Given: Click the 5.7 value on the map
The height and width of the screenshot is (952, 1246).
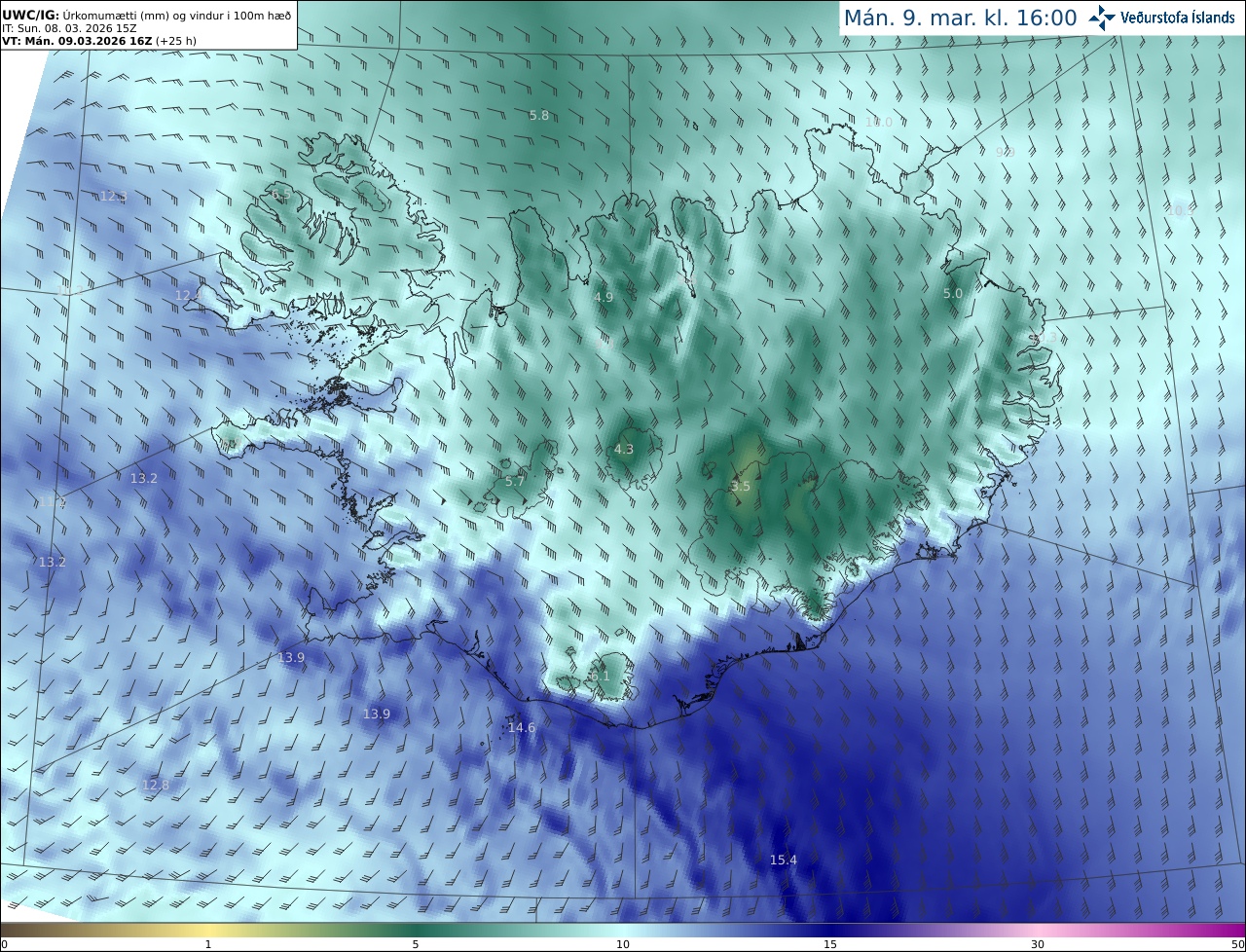Looking at the screenshot, I should 515,481.
